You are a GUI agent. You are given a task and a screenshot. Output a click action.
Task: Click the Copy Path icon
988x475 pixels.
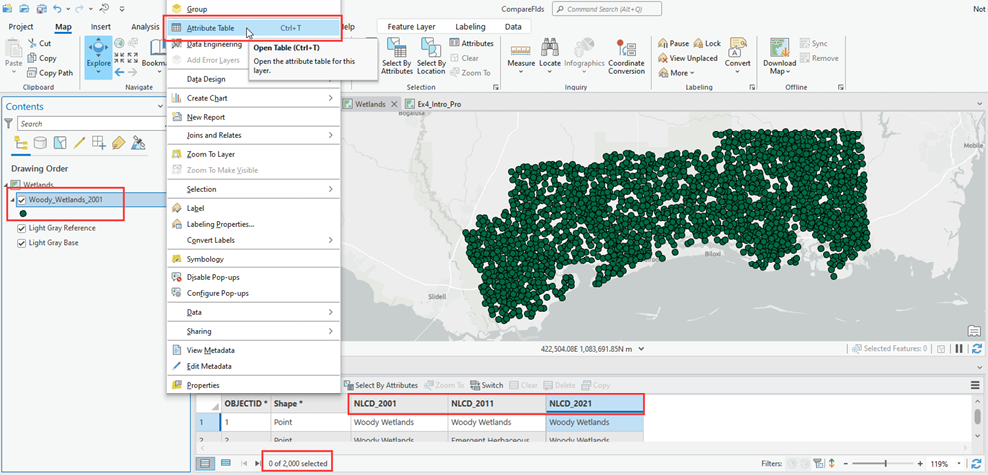point(33,72)
